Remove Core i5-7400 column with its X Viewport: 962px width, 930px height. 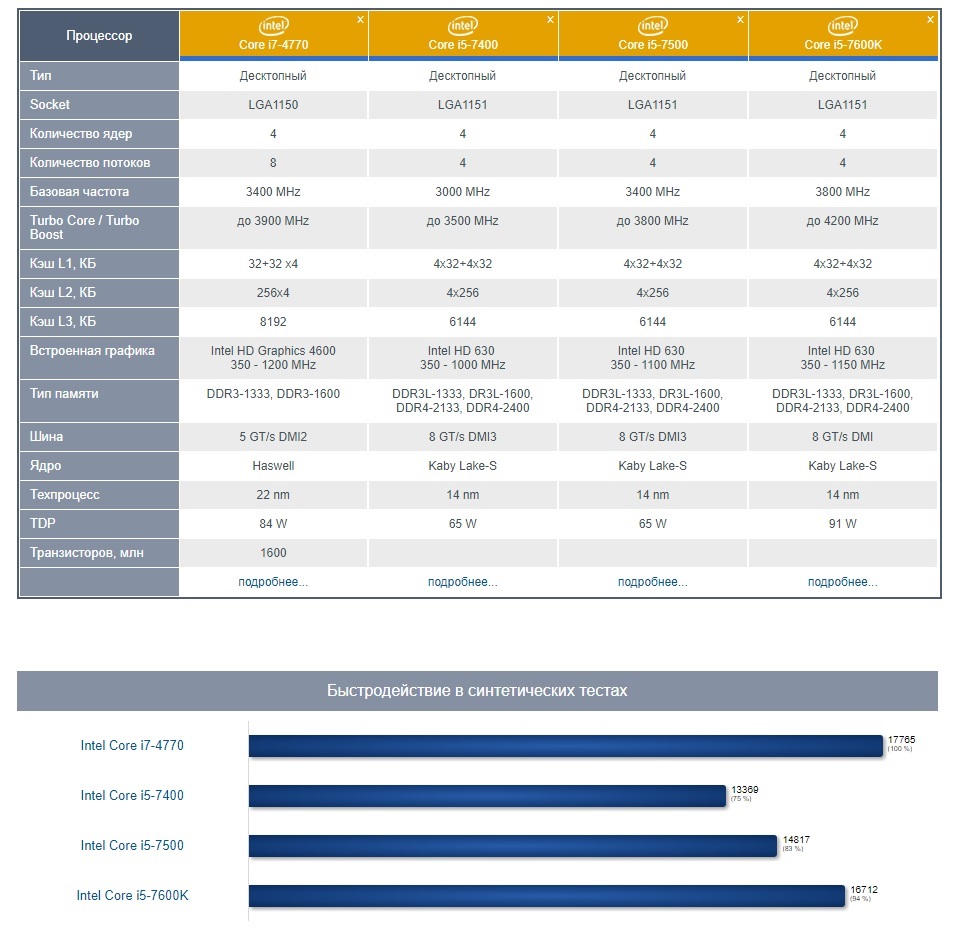coord(550,19)
